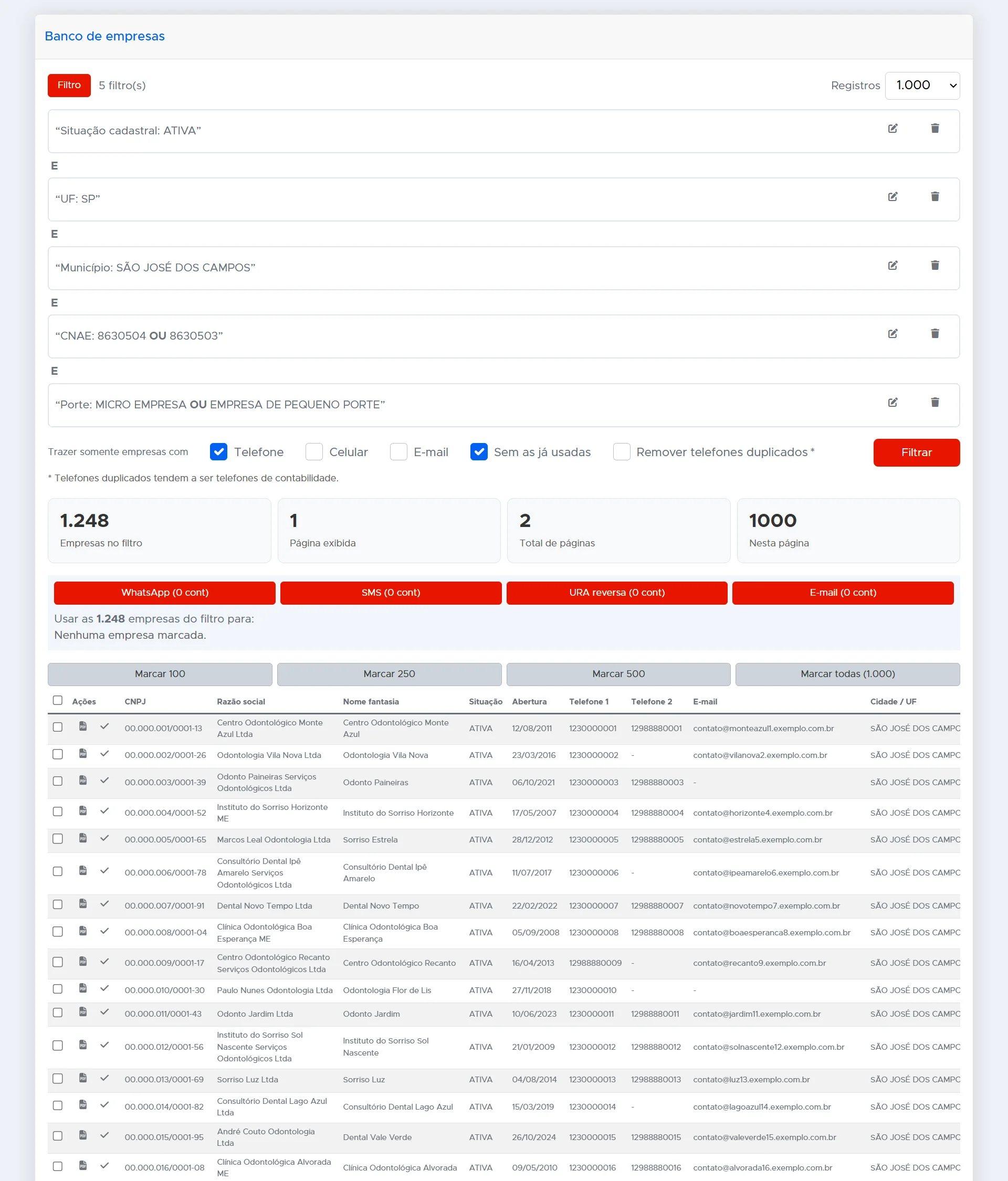Click Marcar 250 button
The height and width of the screenshot is (1181, 1008).
[390, 674]
